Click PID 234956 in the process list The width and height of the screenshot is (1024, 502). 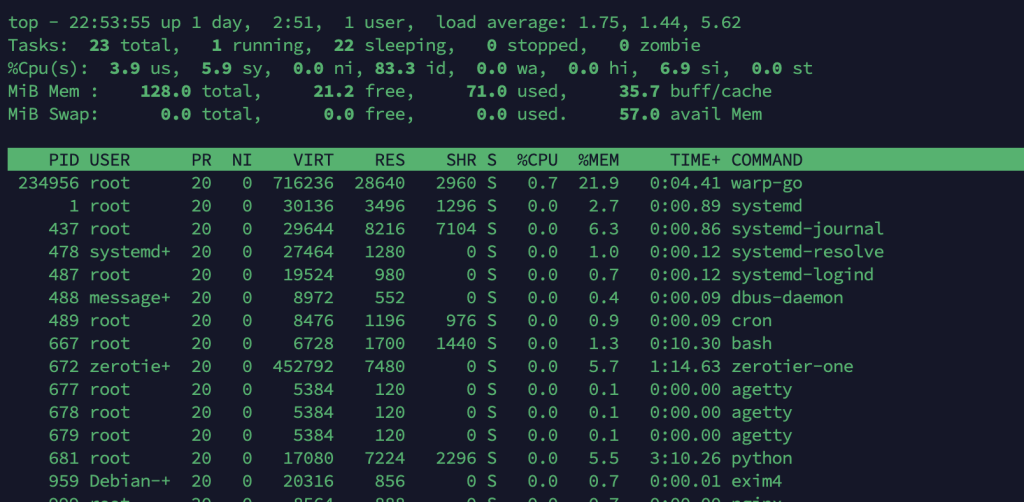click(x=48, y=183)
